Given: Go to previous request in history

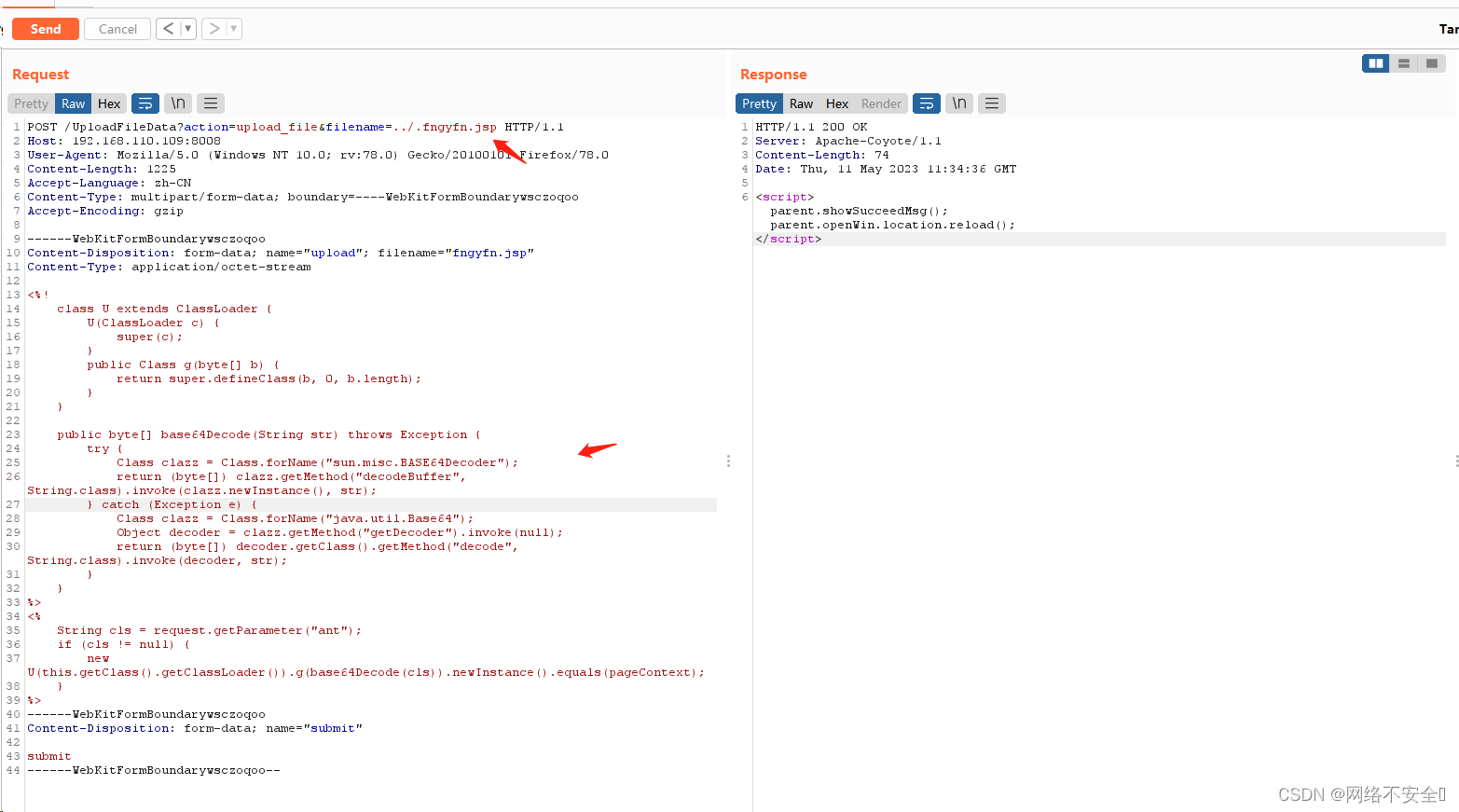Looking at the screenshot, I should click(168, 29).
